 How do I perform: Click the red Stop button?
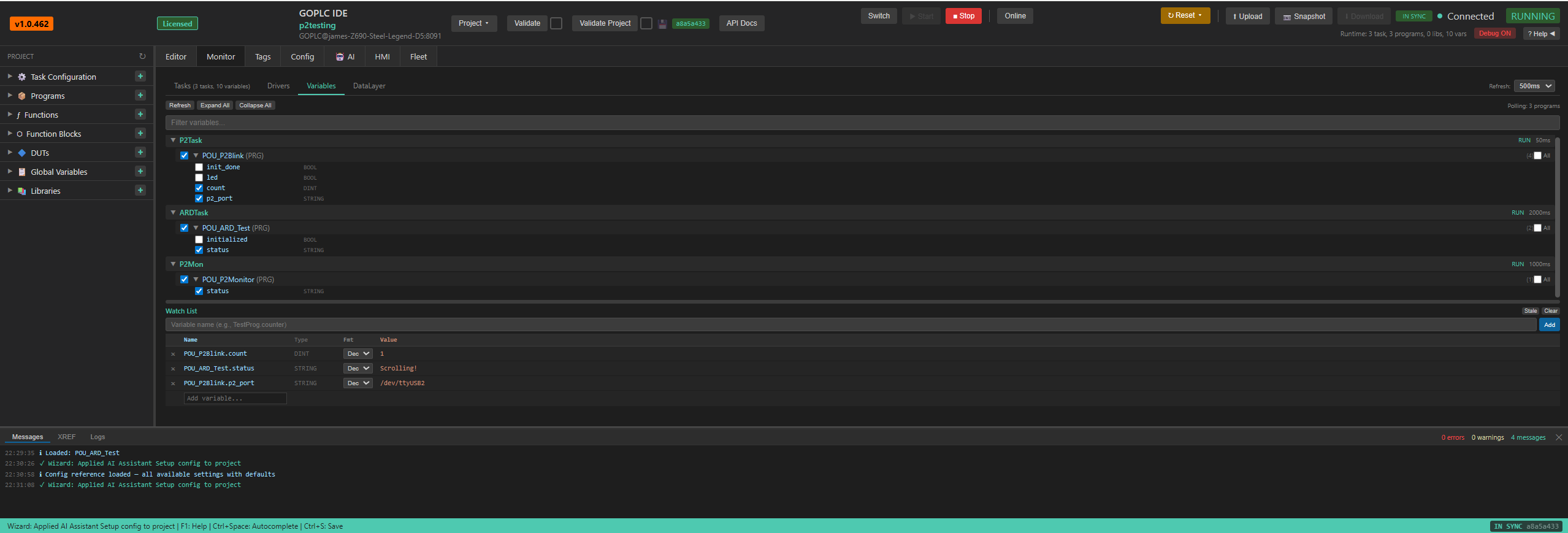(963, 16)
